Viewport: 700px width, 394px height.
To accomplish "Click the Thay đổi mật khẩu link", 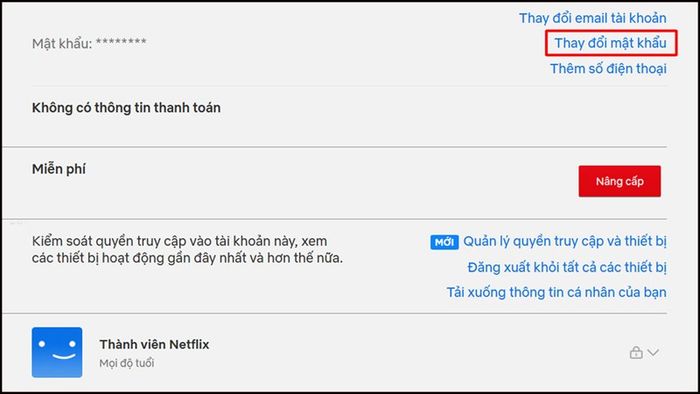I will tap(610, 43).
